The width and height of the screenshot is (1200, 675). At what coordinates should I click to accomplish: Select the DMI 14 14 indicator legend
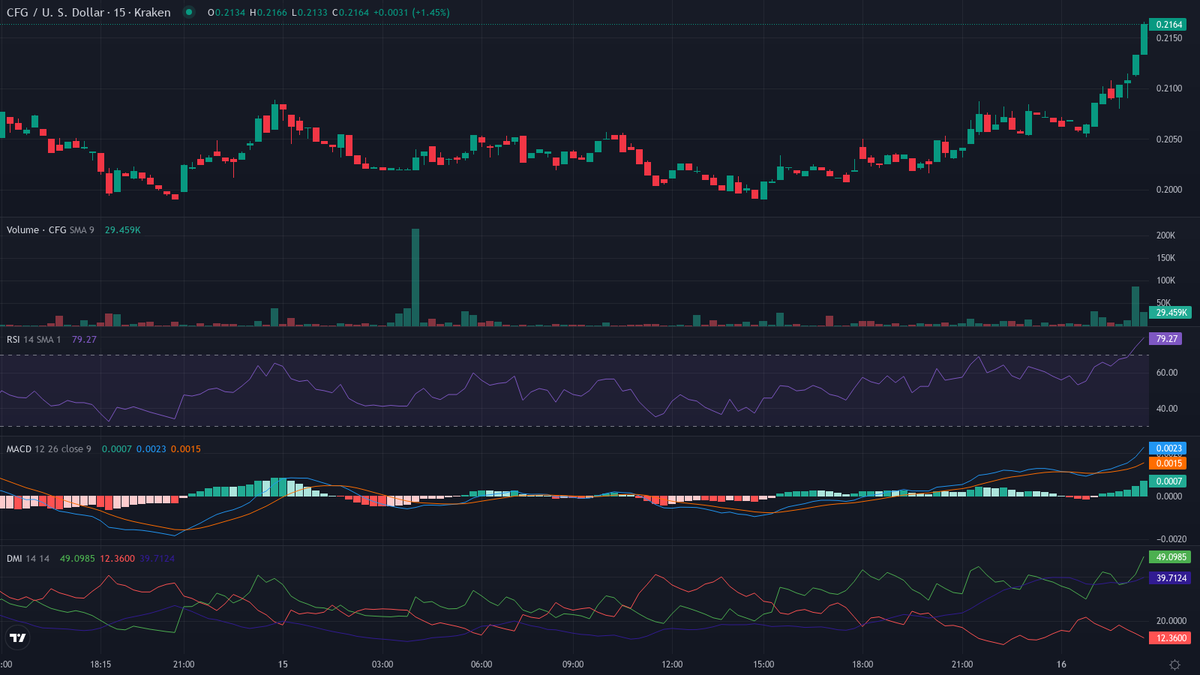pyautogui.click(x=30, y=558)
